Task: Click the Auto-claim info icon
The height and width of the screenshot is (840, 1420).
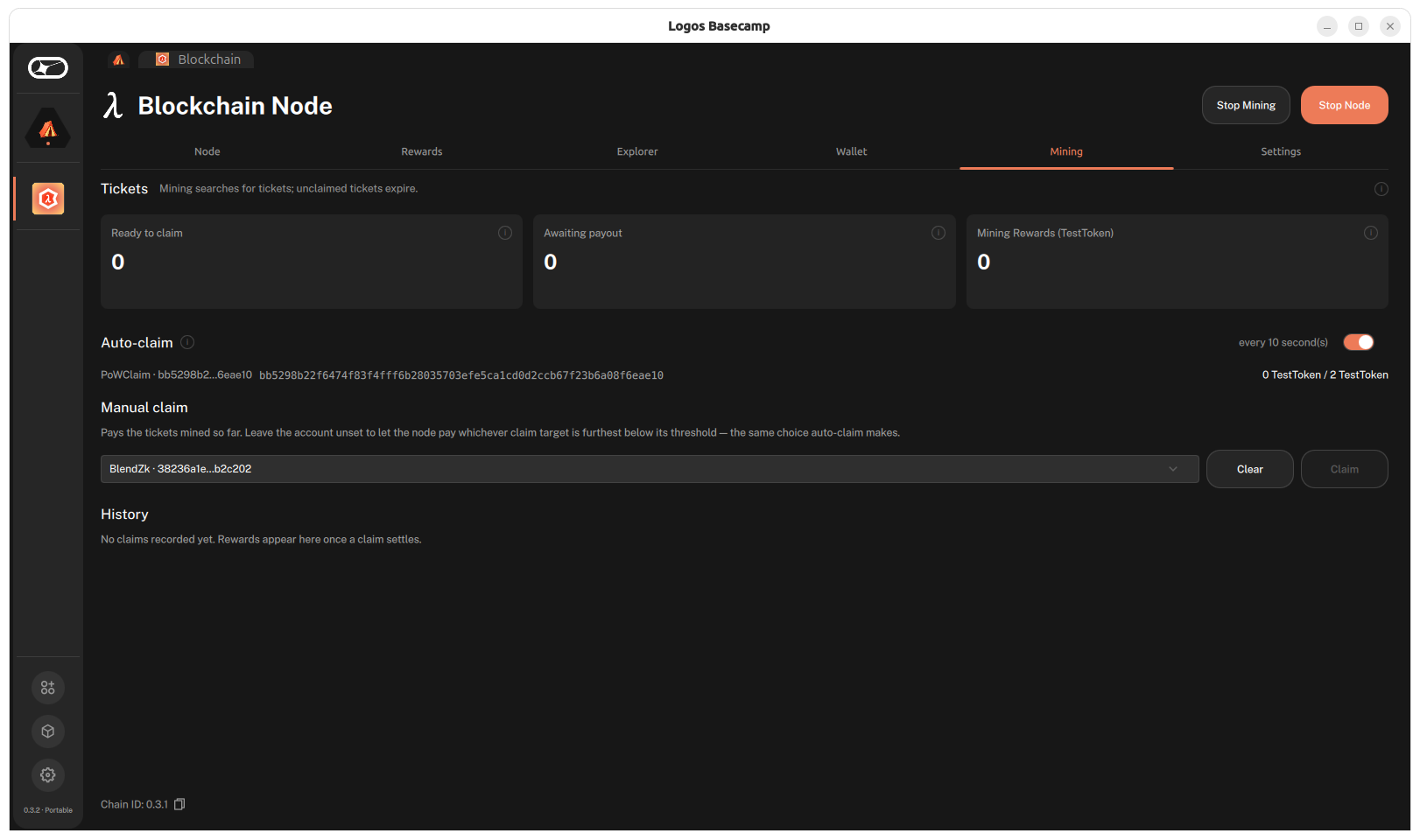Action: (x=187, y=342)
